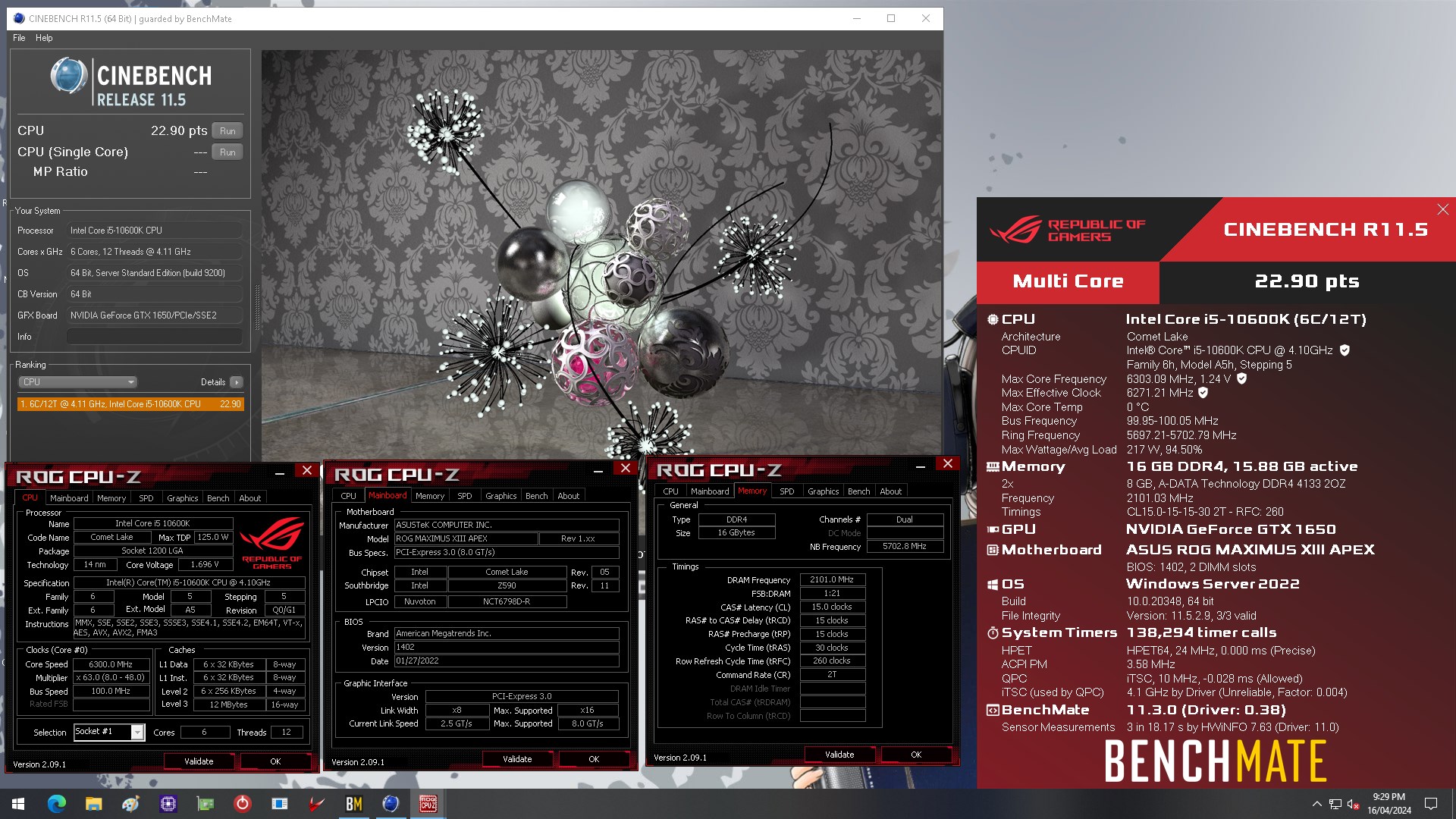Viewport: 1456px width, 819px height.
Task: Switch to BenchMate via BM taskbar icon
Action: [353, 804]
